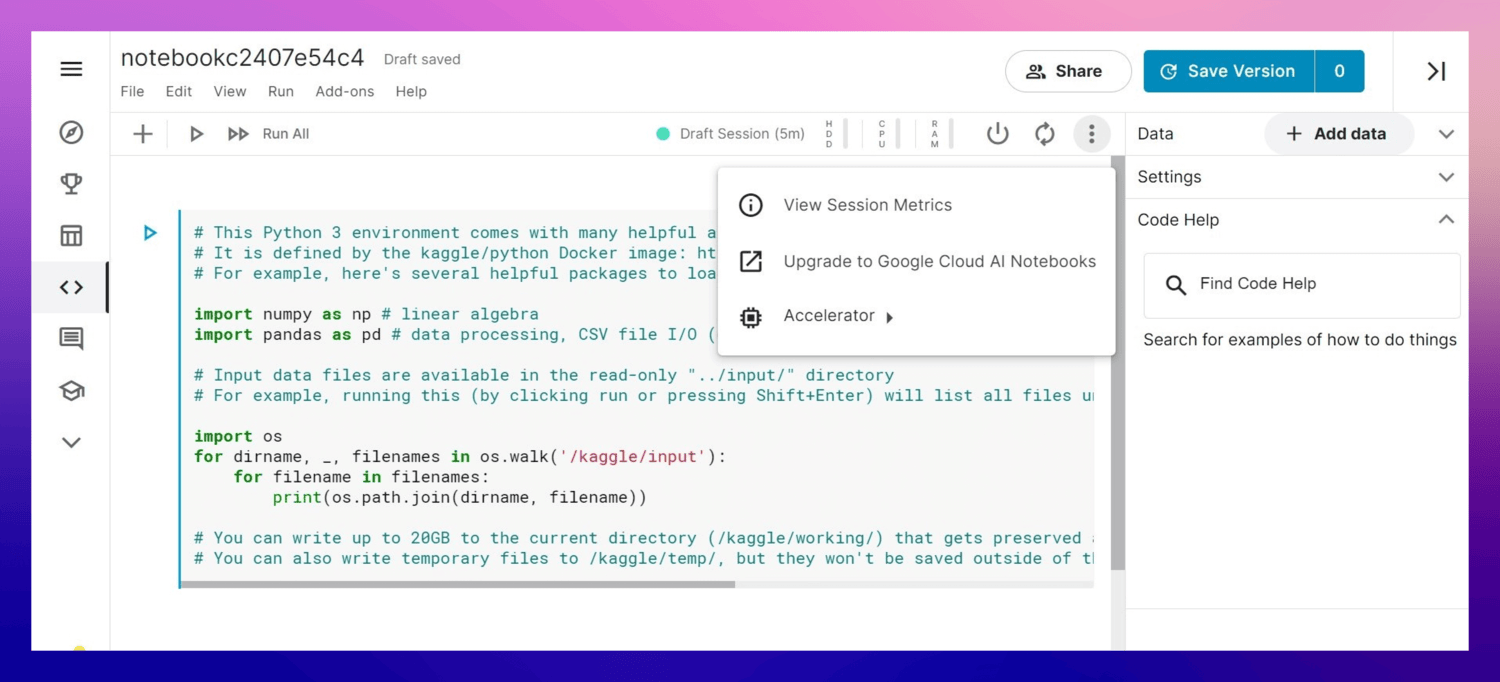
Task: Open the Run menu
Action: [x=281, y=91]
